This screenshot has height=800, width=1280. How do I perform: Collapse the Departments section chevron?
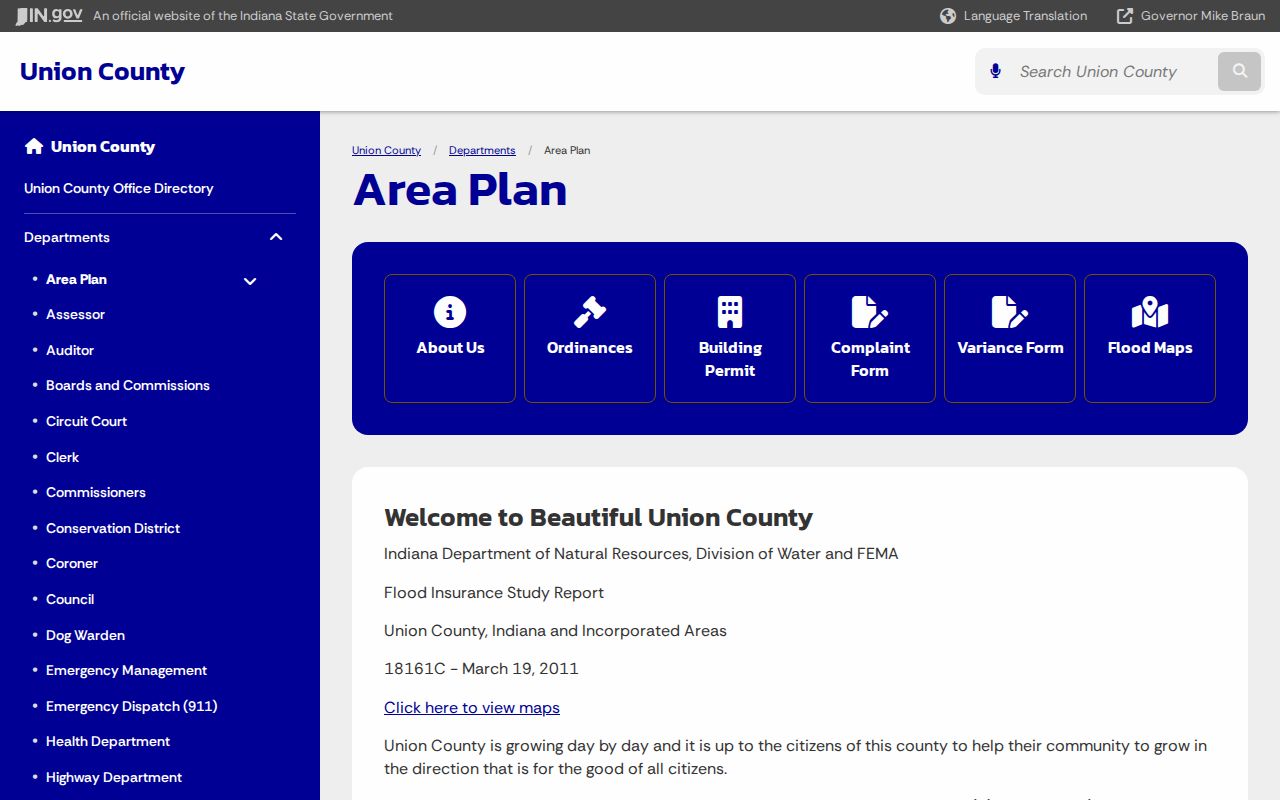click(276, 237)
